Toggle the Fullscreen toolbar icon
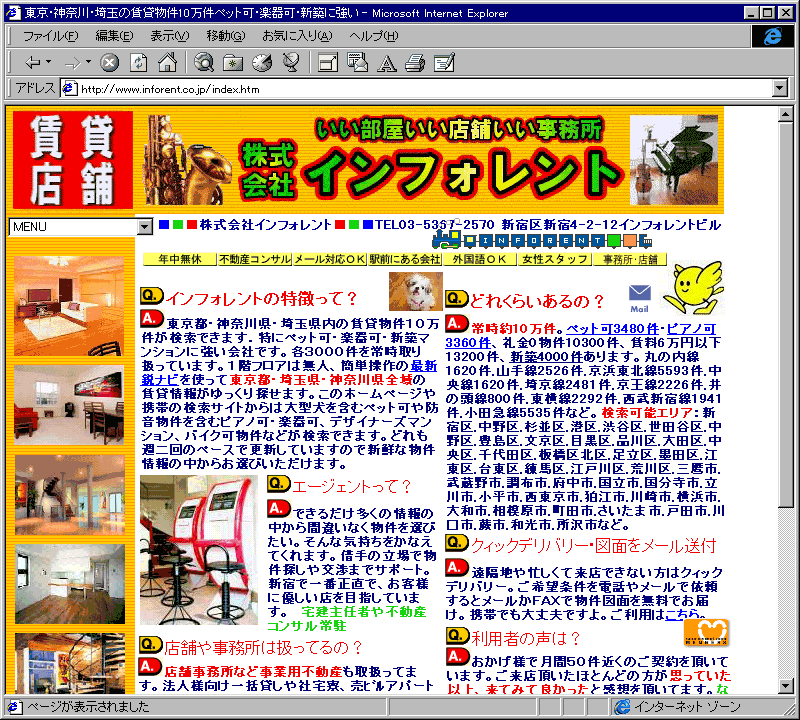Viewport: 800px width, 720px height. pyautogui.click(x=328, y=63)
